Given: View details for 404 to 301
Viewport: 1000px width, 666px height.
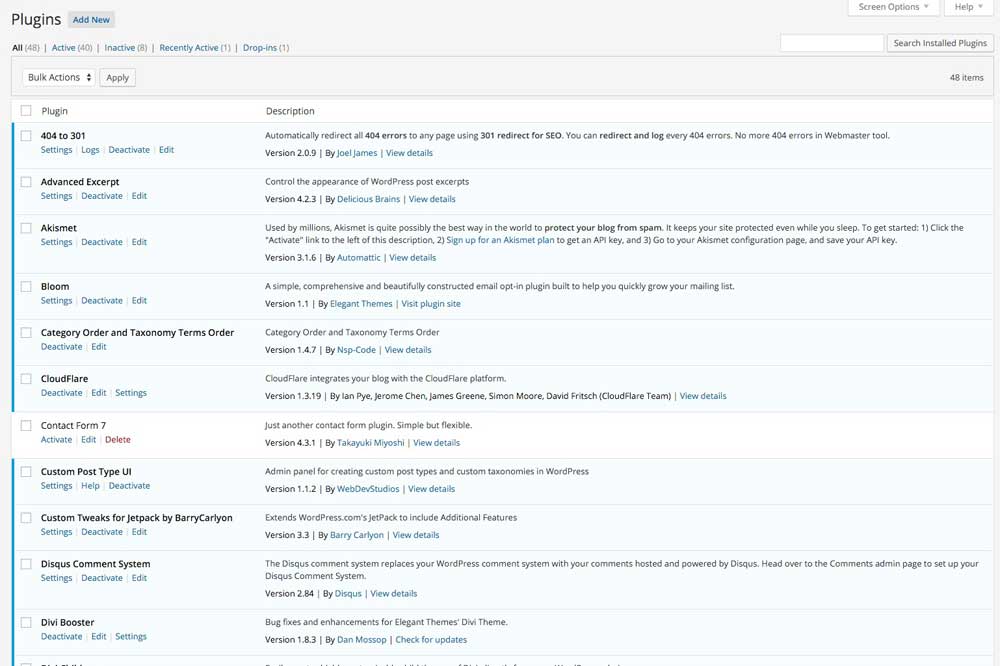Looking at the screenshot, I should [409, 153].
